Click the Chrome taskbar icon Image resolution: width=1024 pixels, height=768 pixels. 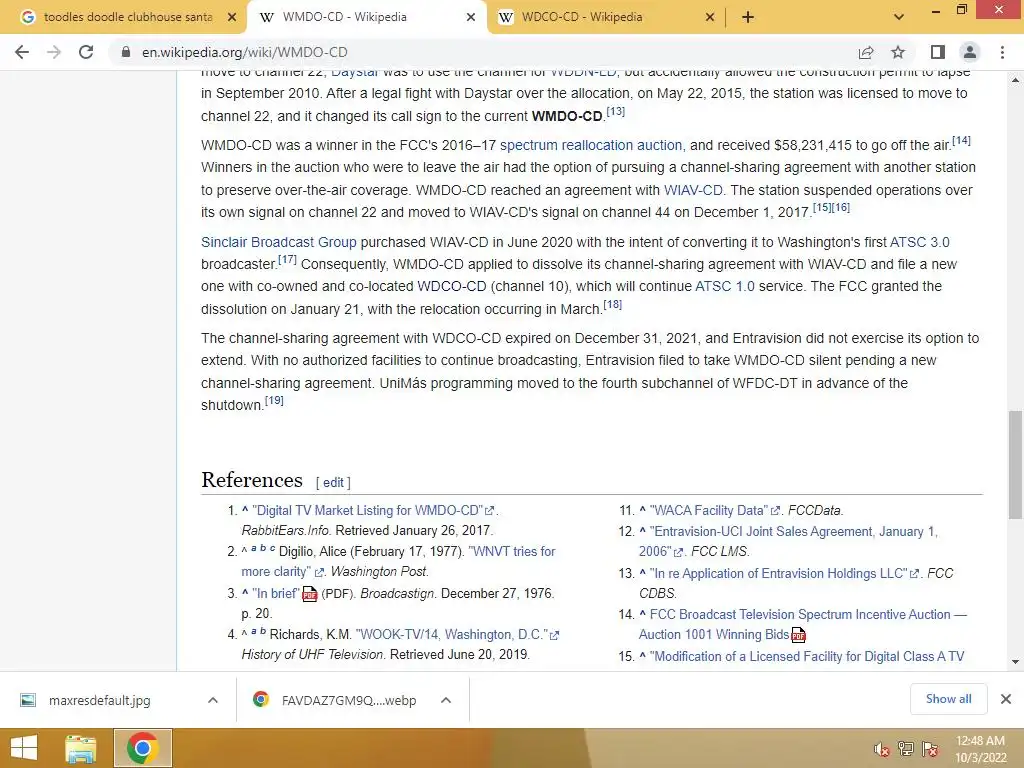(x=143, y=748)
